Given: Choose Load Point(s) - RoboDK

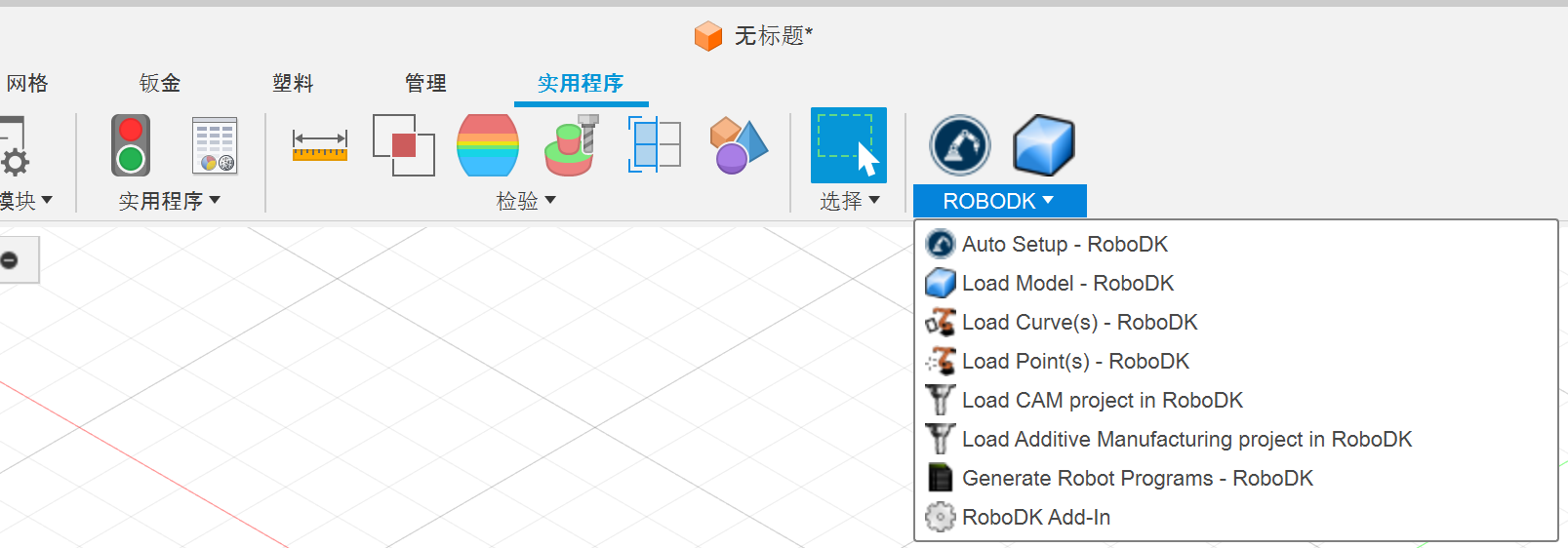Looking at the screenshot, I should point(1235,361).
